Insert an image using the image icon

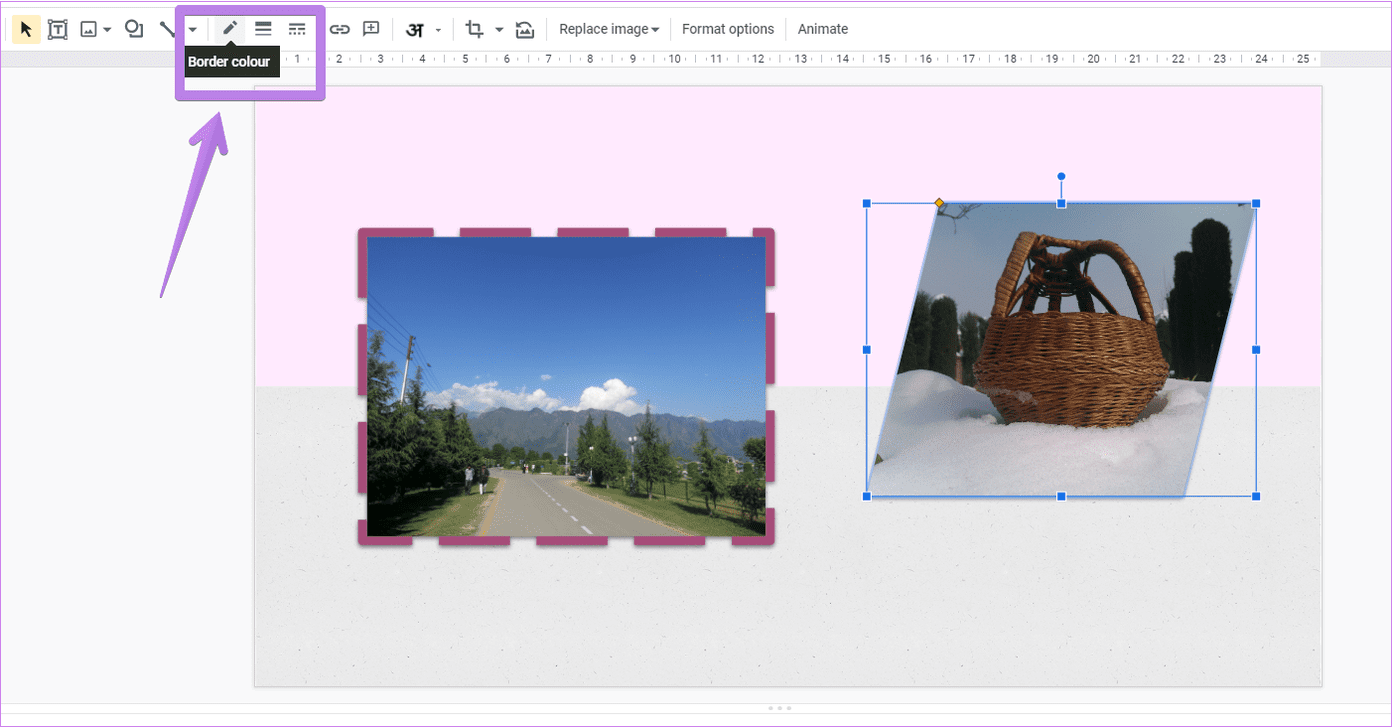[x=88, y=29]
